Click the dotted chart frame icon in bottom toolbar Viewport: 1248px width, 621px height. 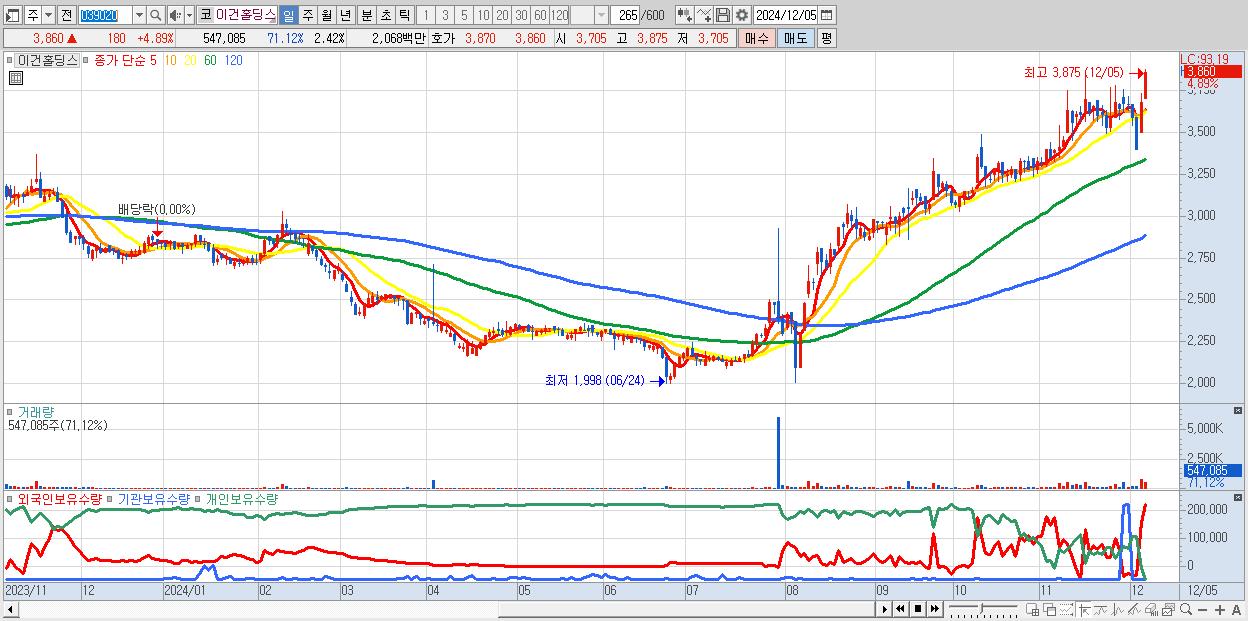pyautogui.click(x=1066, y=609)
